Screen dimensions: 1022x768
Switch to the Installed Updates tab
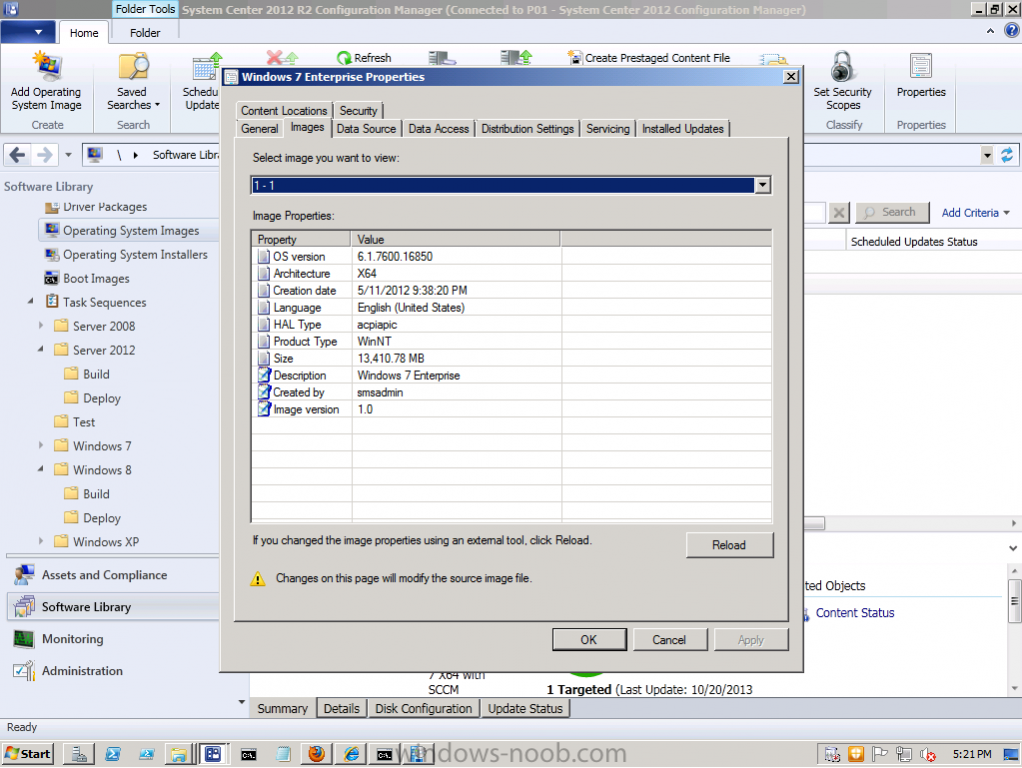(x=682, y=128)
